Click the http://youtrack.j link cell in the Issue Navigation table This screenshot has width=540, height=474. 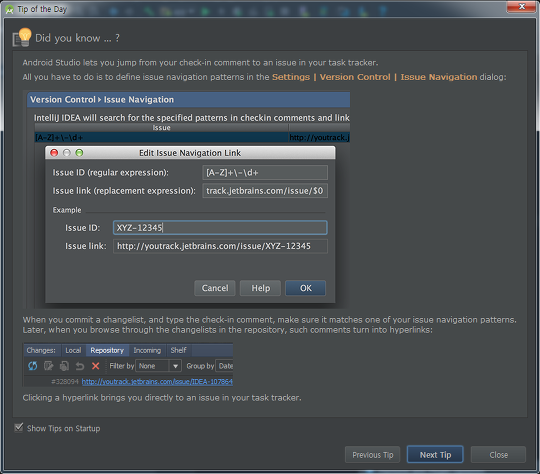pos(319,137)
